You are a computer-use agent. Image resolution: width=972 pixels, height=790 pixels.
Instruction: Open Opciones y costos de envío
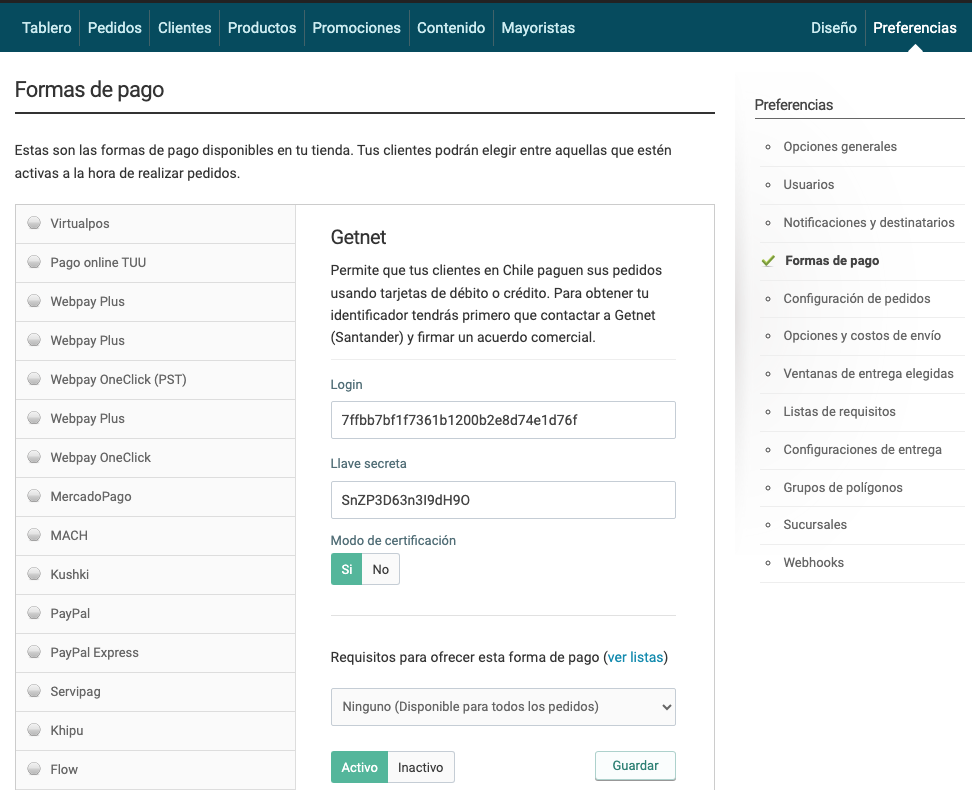[862, 336]
